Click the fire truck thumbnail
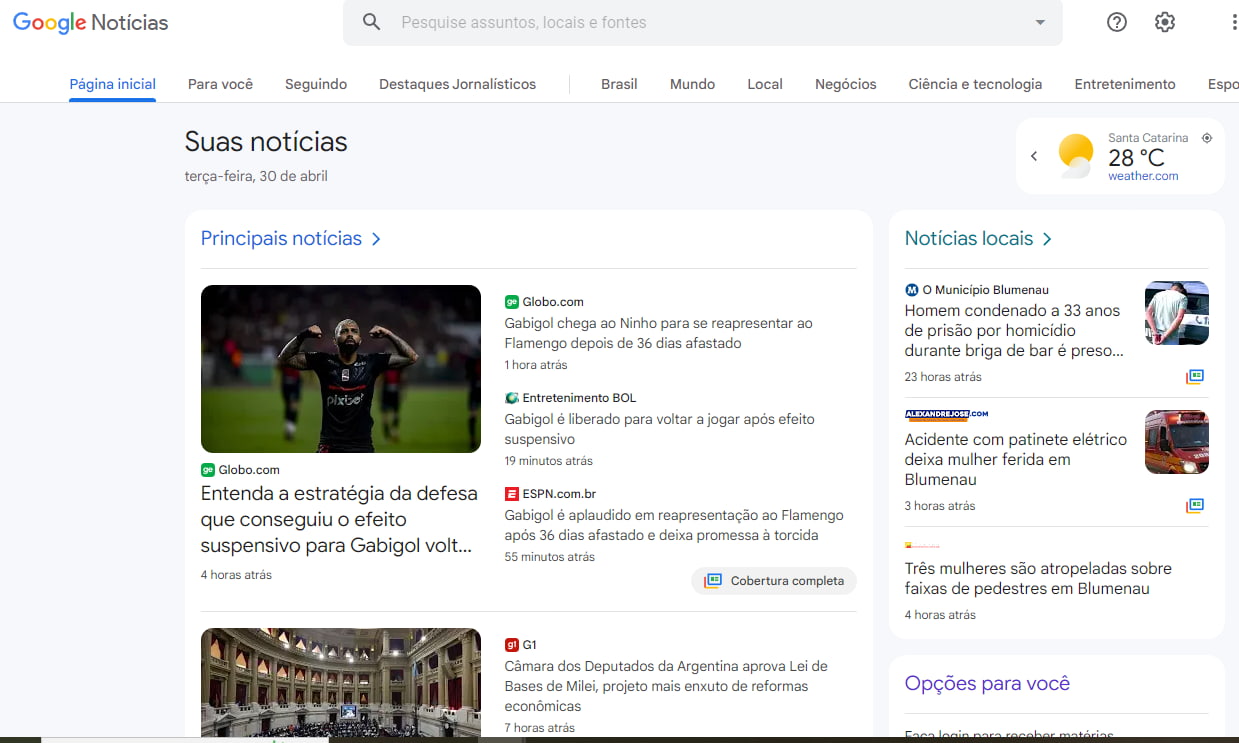 pyautogui.click(x=1177, y=442)
